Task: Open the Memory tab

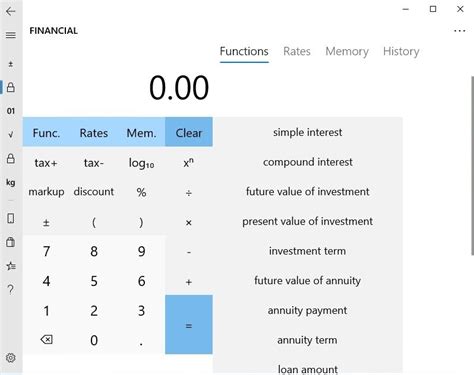Action: pyautogui.click(x=347, y=51)
